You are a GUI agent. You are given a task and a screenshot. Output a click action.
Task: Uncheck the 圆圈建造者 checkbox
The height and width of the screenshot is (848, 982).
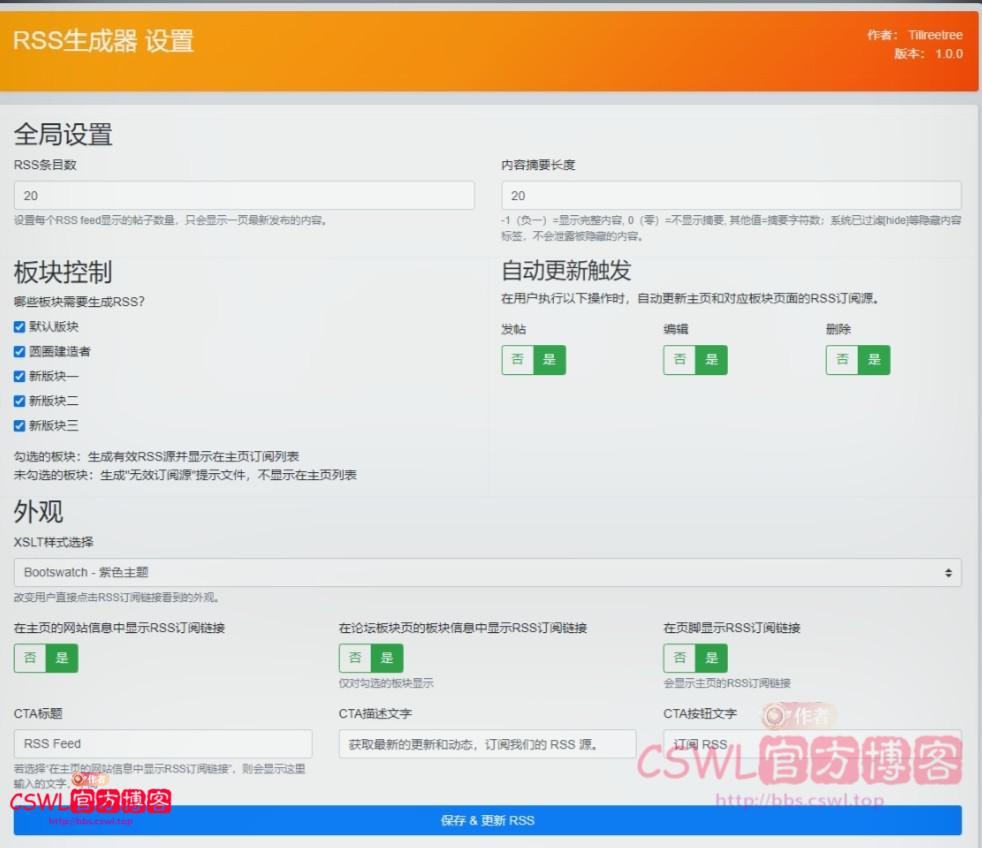point(18,351)
